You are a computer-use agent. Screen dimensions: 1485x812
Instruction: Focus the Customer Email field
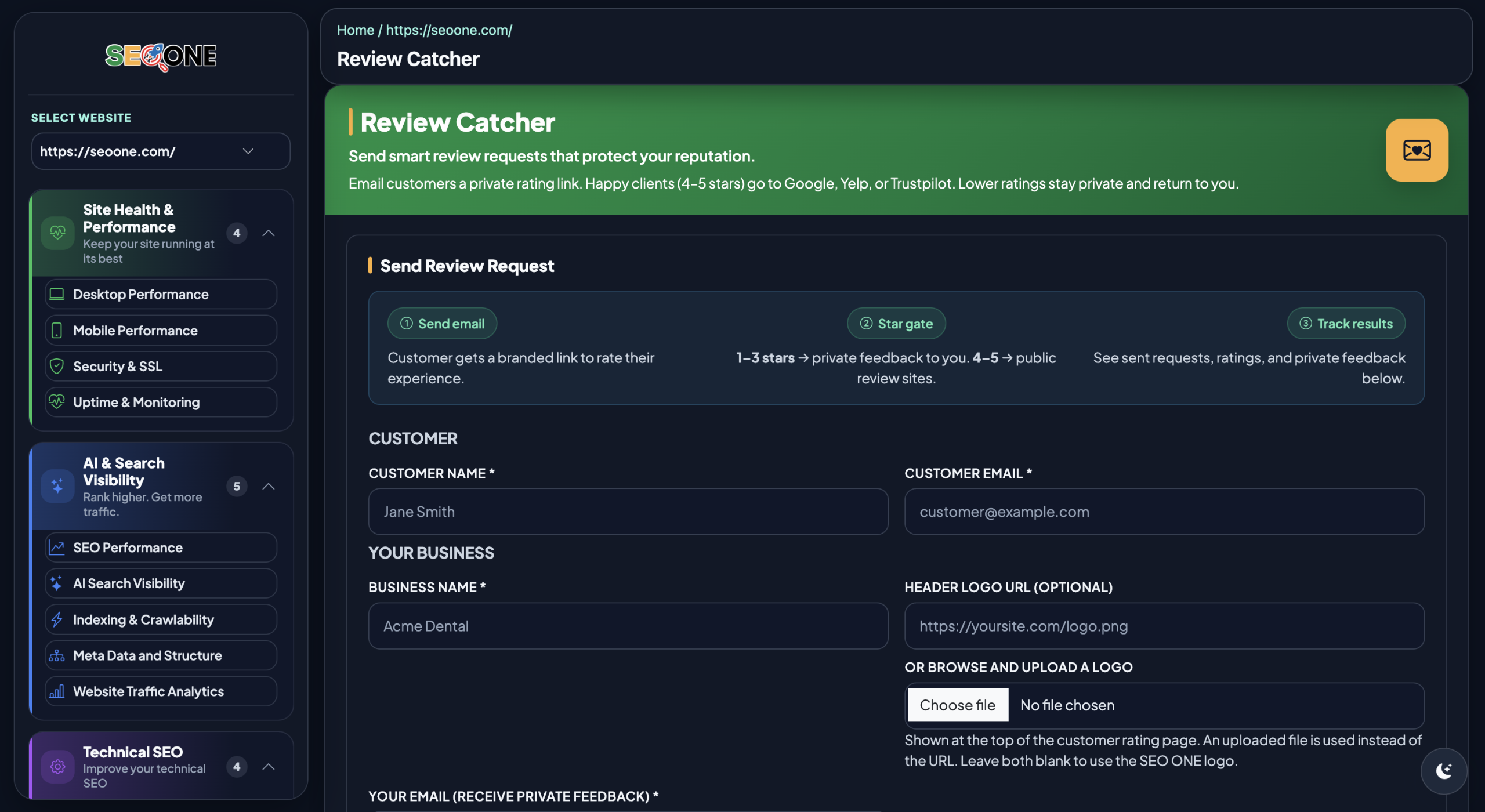pos(1164,512)
